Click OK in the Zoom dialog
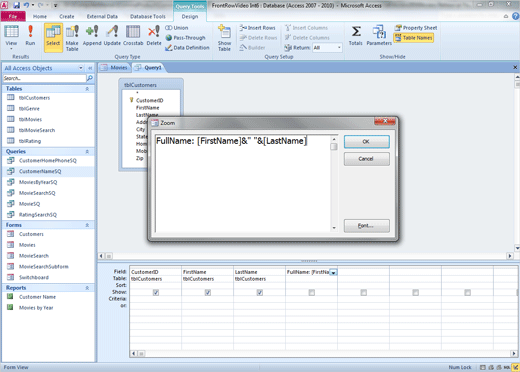520x372 pixels. (x=366, y=142)
